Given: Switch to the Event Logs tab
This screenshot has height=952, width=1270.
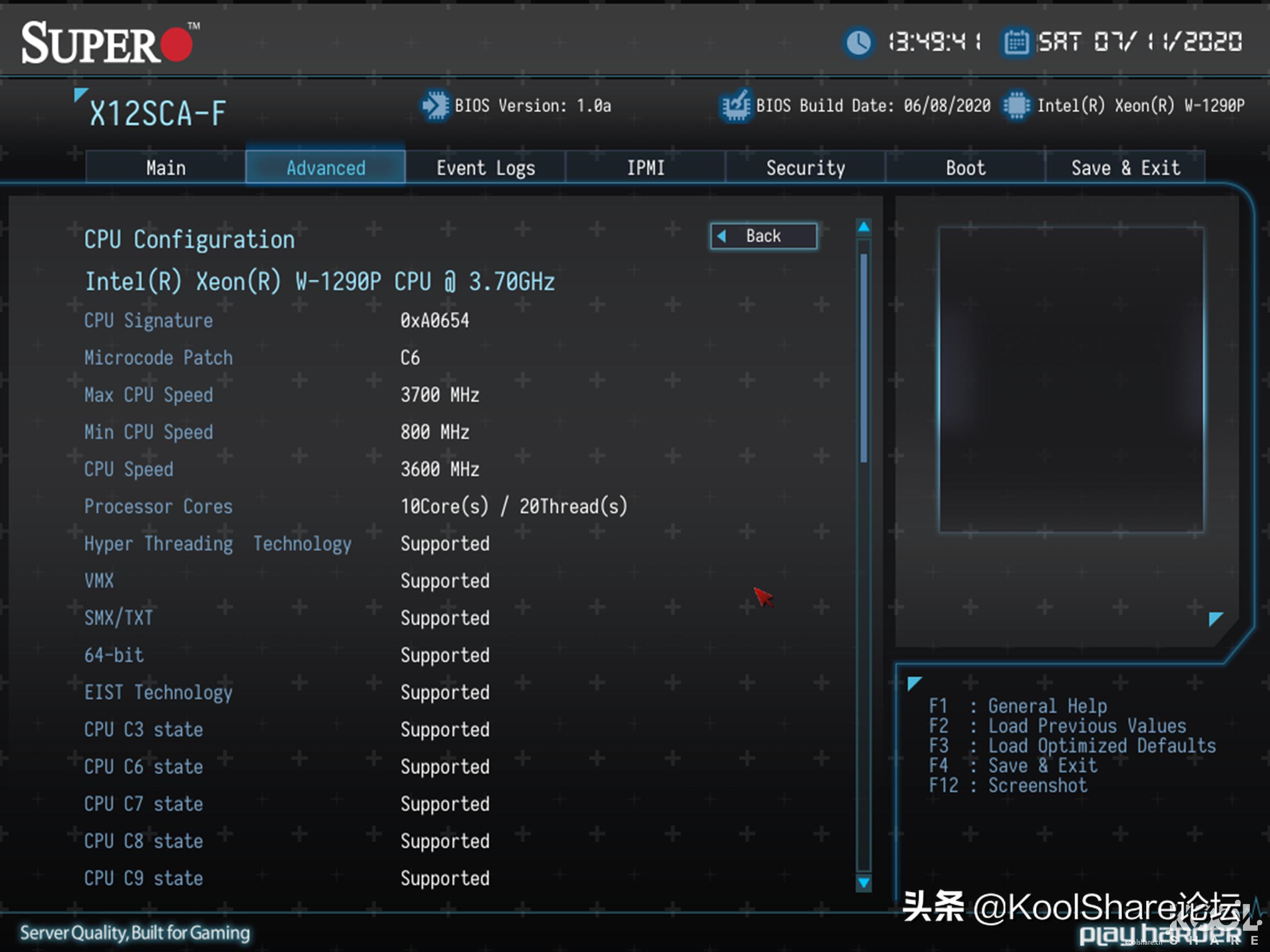Looking at the screenshot, I should click(485, 167).
